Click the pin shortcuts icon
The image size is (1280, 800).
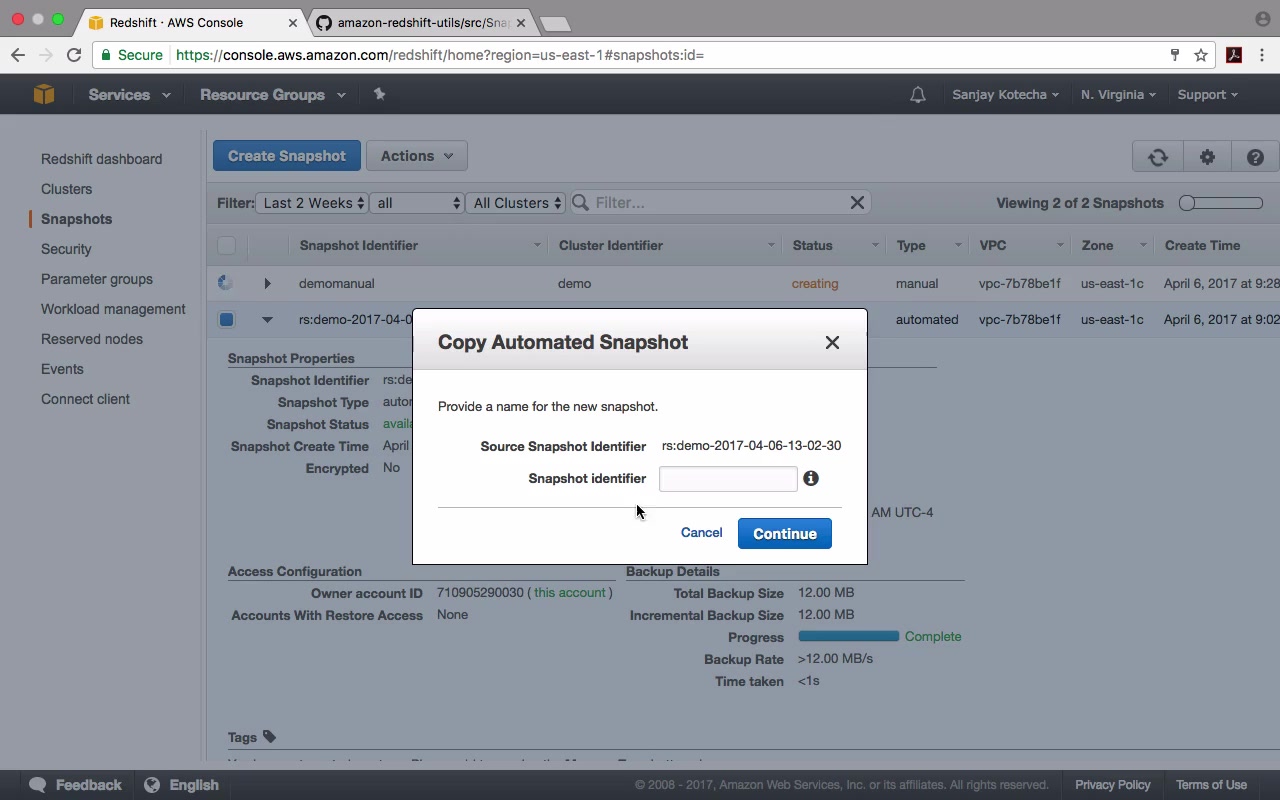coord(379,94)
